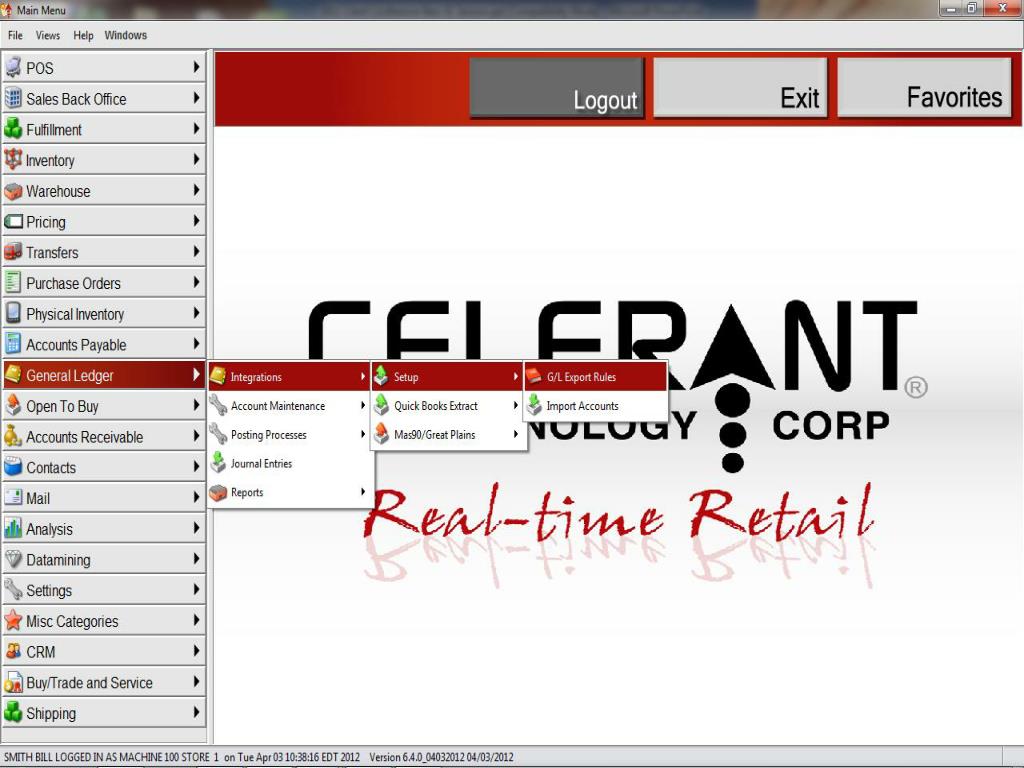Open the Accounts Payable module
The image size is (1024, 768).
tap(104, 344)
